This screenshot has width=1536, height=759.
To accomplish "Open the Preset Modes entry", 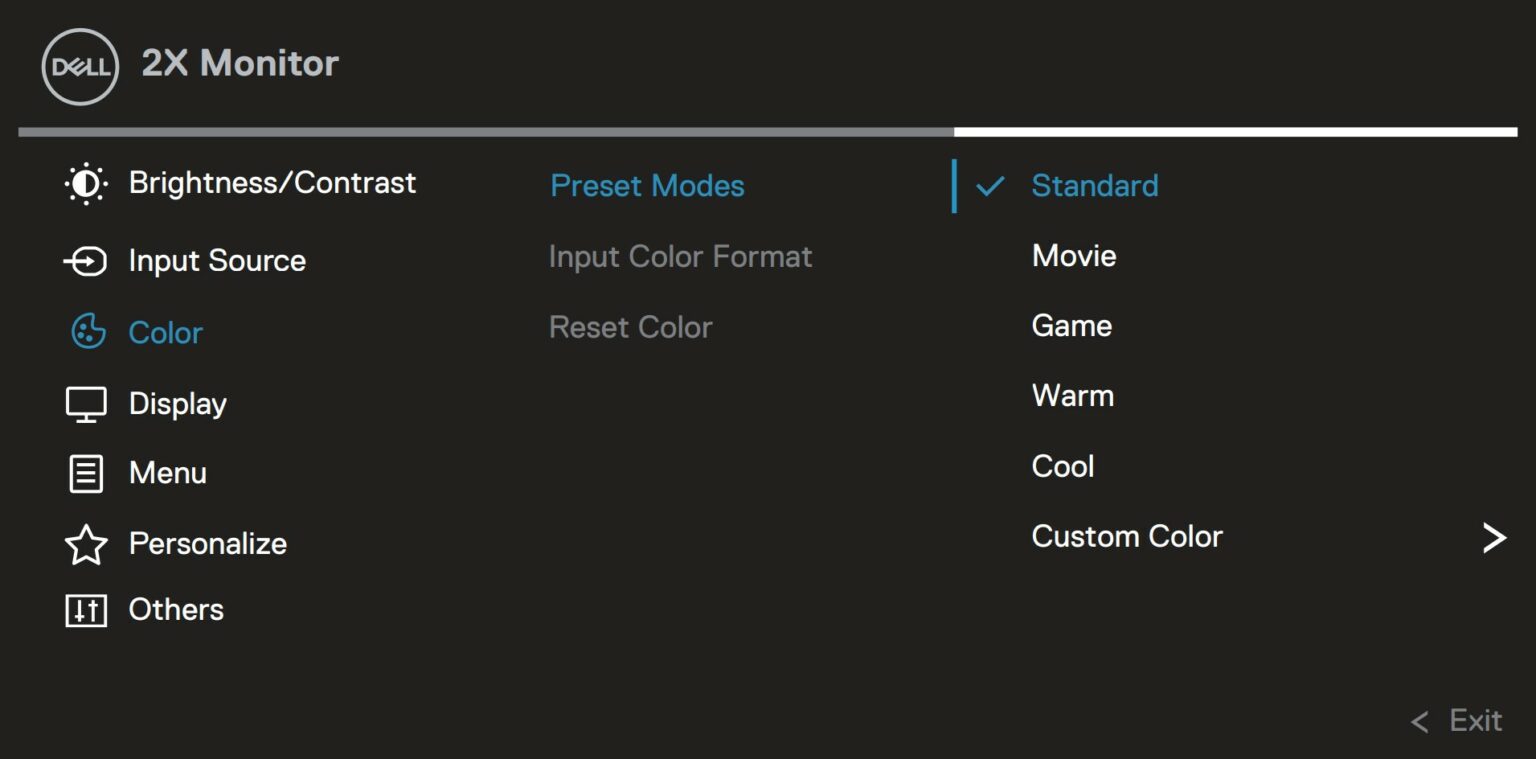I will (646, 186).
